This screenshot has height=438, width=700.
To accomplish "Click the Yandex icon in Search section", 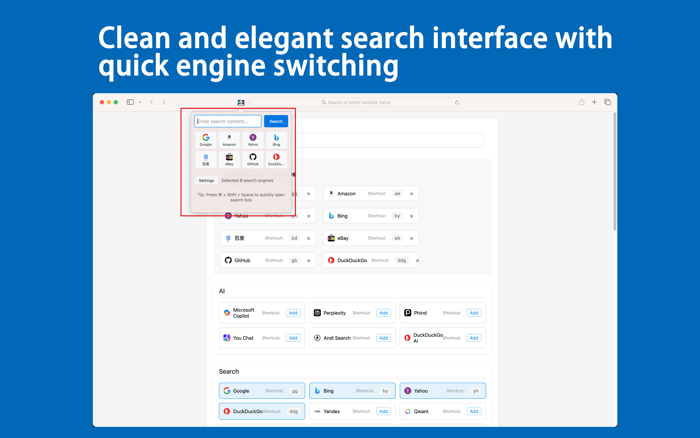I will pos(317,411).
